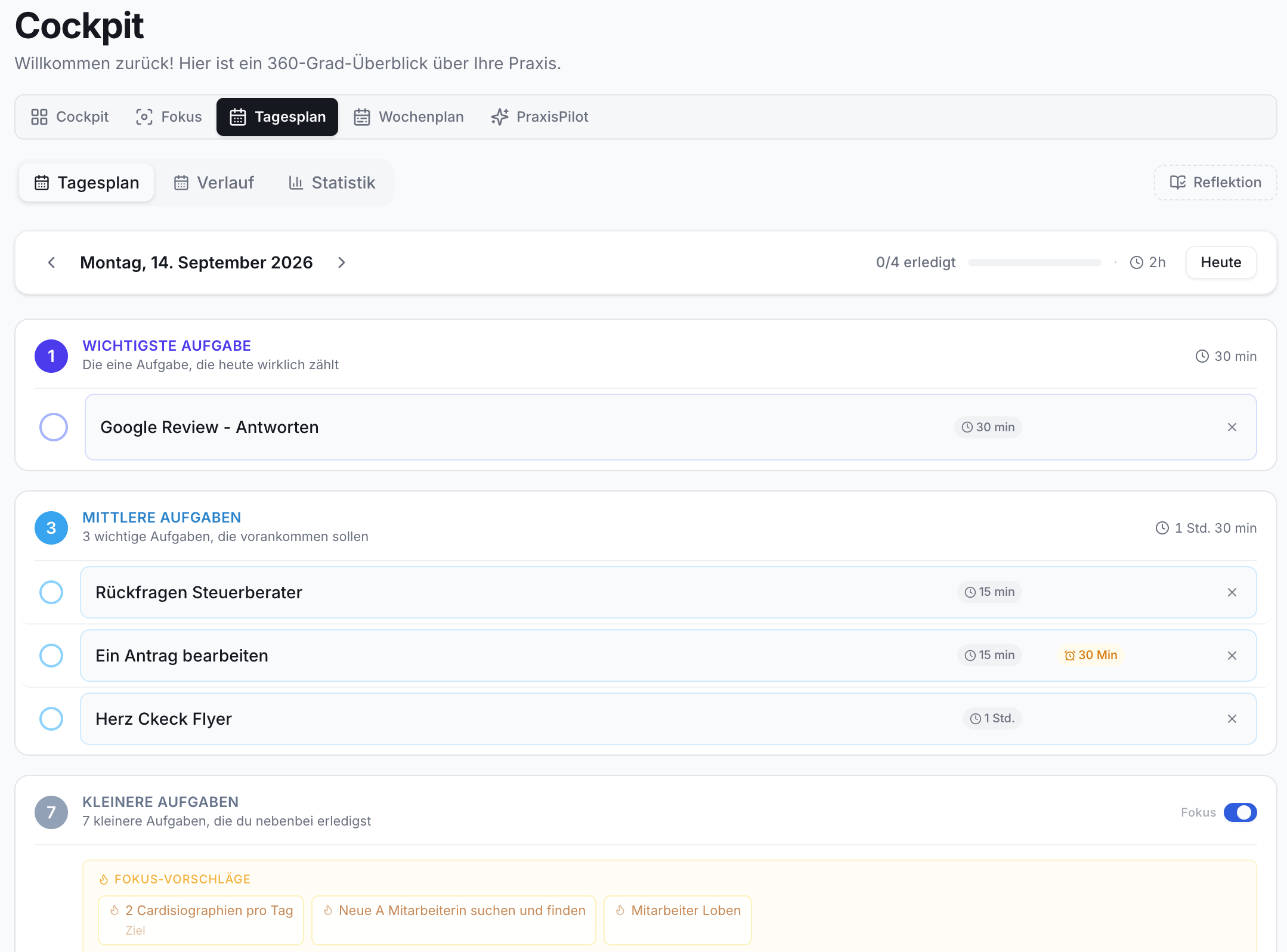Click 1 Std. duration badge on Herz Ckeck Flyer
Image resolution: width=1287 pixels, height=952 pixels.
[992, 718]
